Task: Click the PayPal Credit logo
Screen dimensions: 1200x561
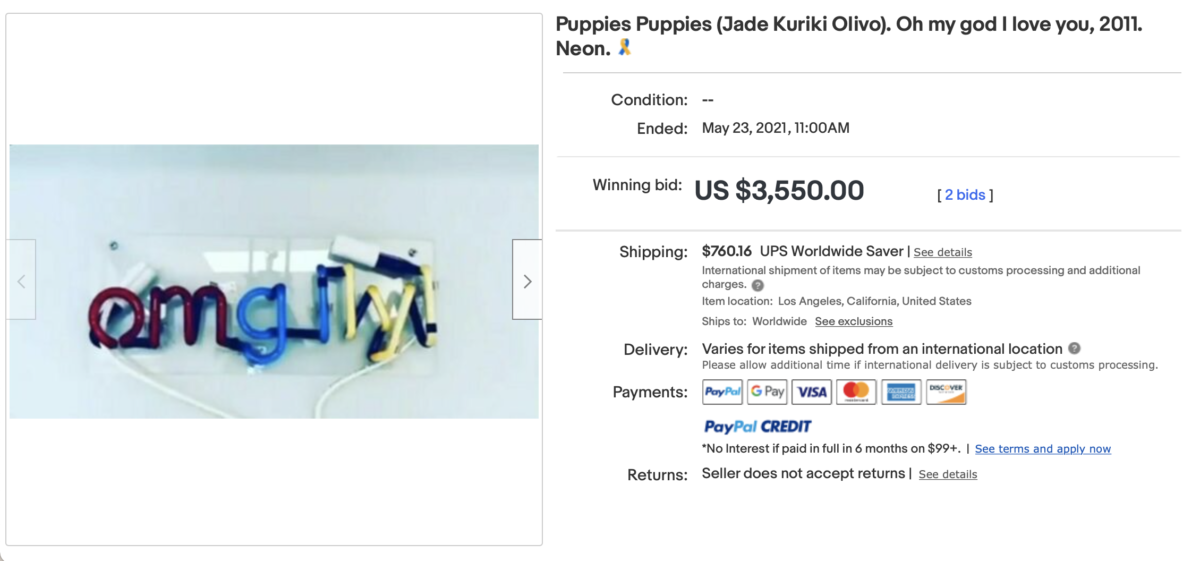Action: pyautogui.click(x=757, y=427)
